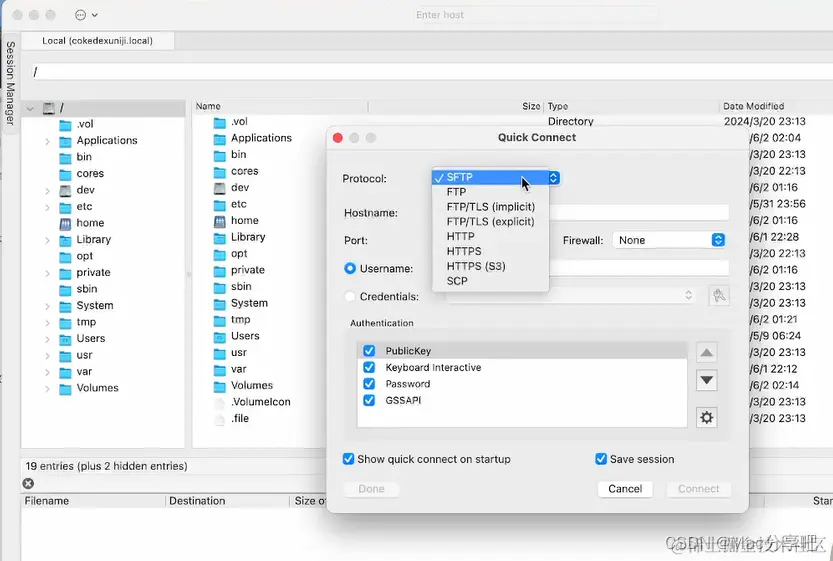The image size is (833, 561).
Task: Click the dev drive icon in tree
Action: (x=65, y=190)
